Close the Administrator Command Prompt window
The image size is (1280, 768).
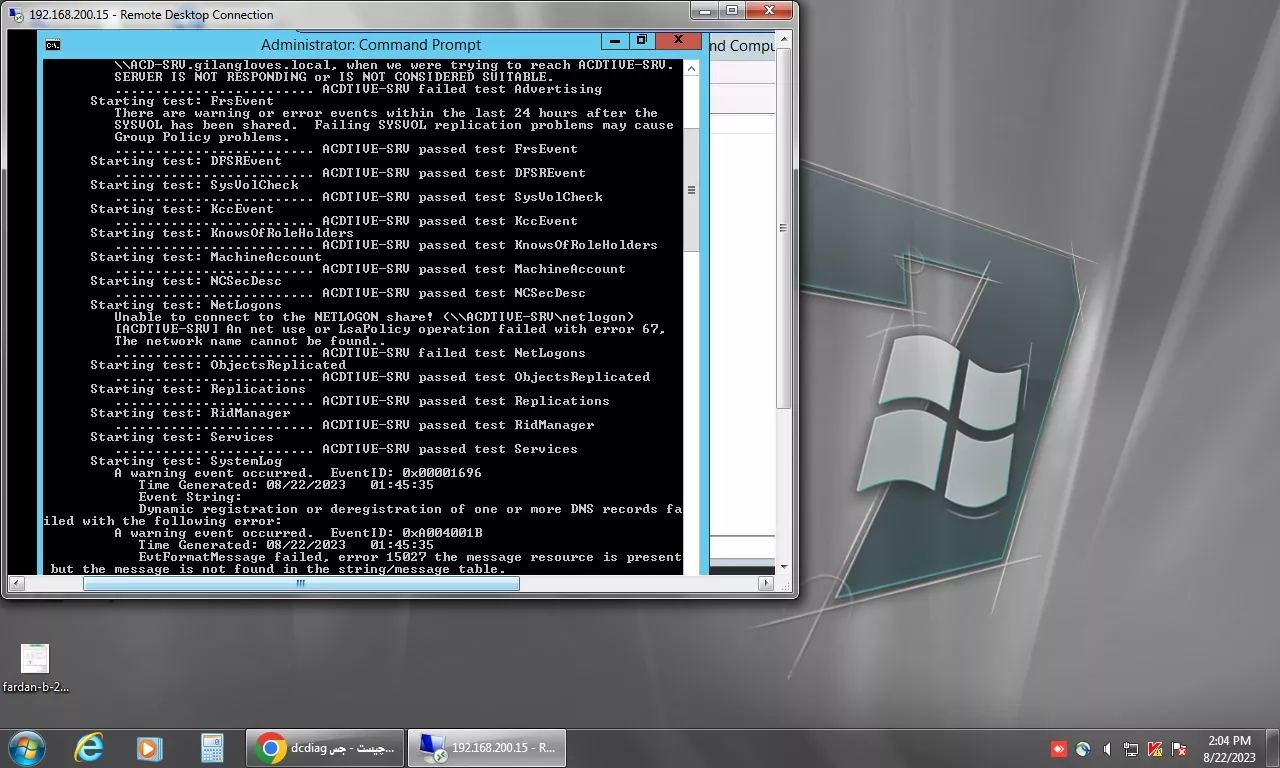tap(678, 41)
